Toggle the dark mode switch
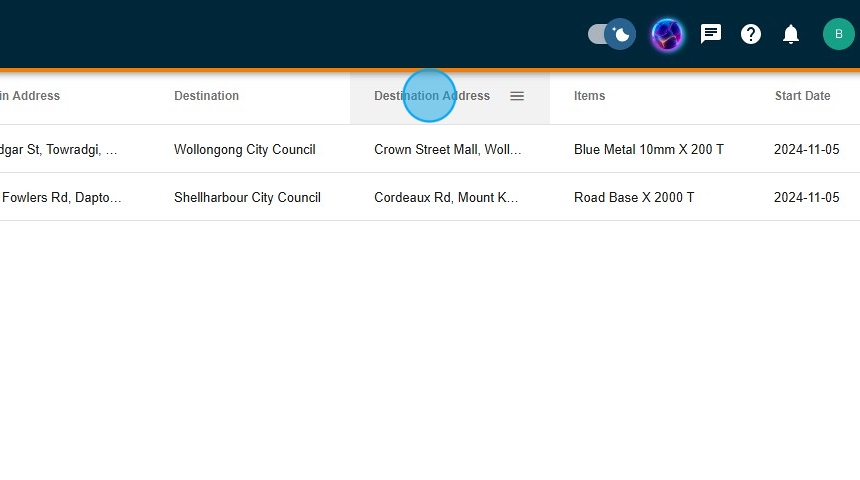 tap(611, 34)
